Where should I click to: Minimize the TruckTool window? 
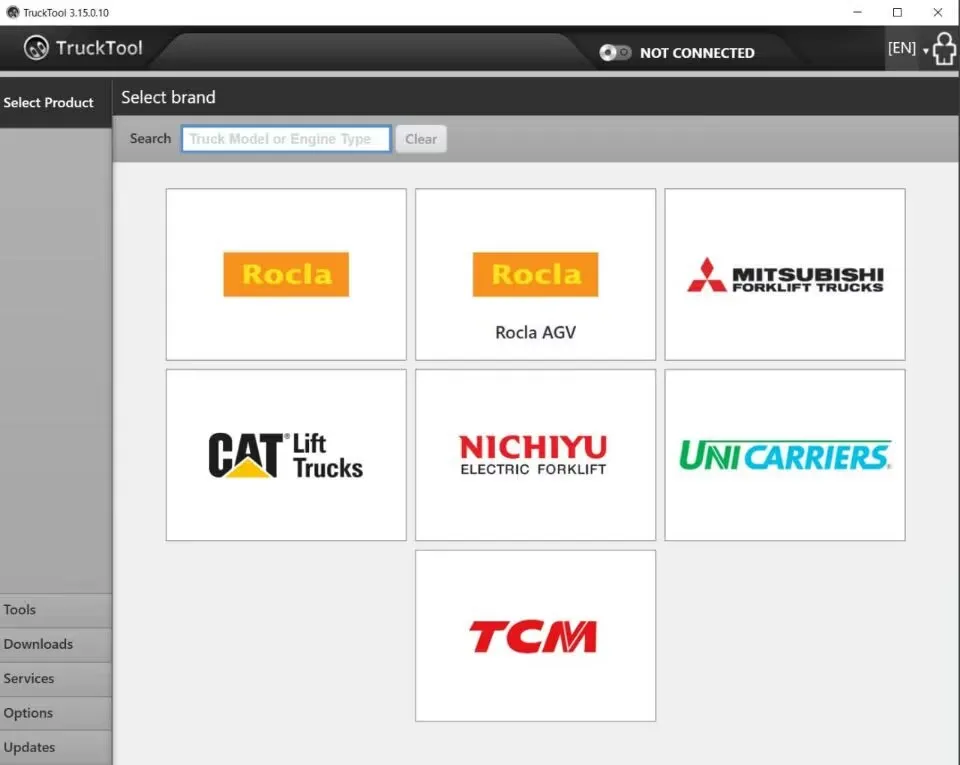pos(857,12)
